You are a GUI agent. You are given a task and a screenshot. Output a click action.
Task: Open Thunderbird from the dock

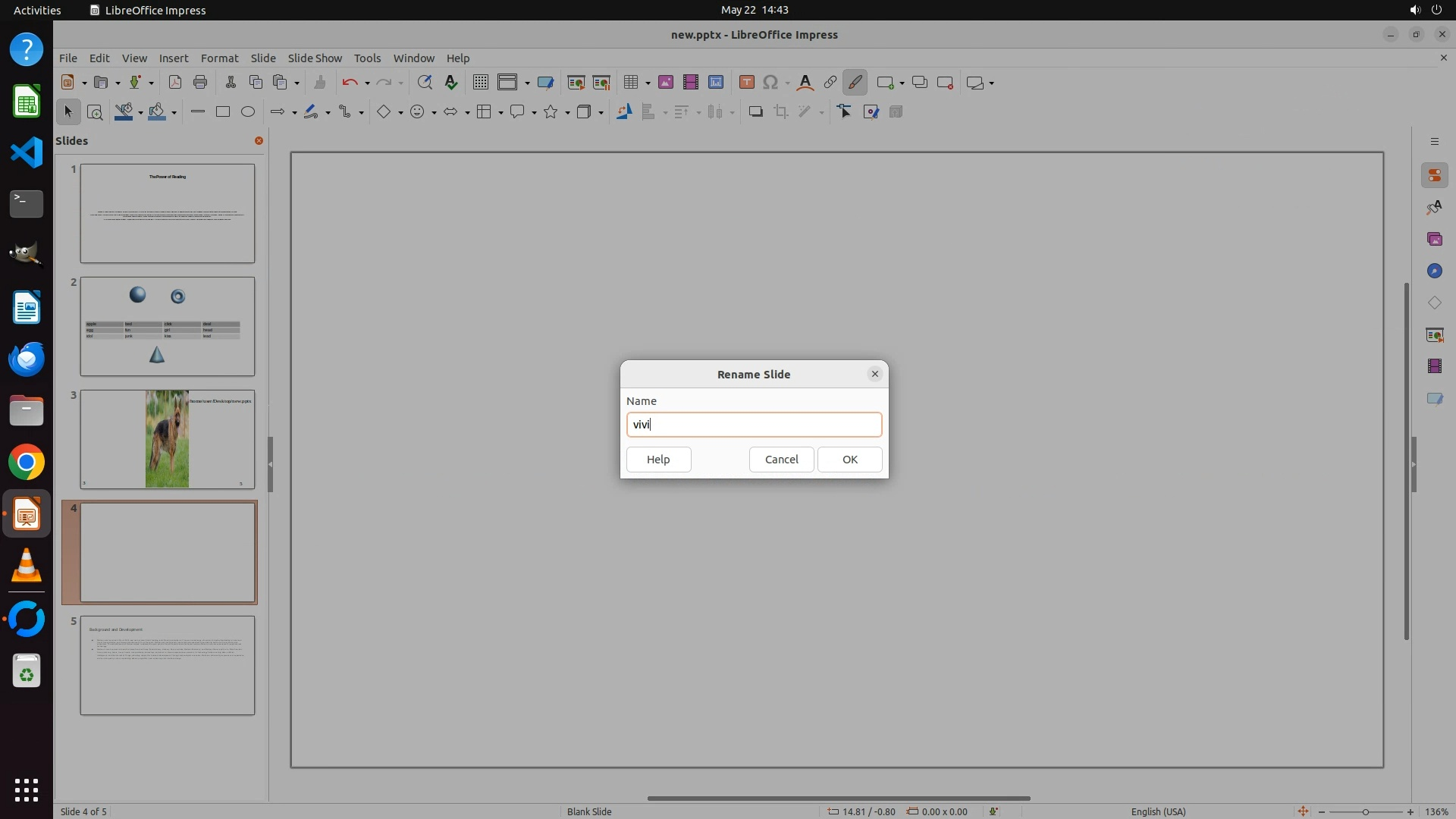click(27, 359)
